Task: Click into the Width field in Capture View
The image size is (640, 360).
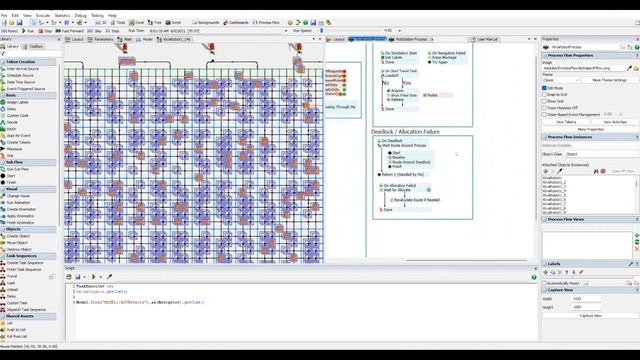Action: pyautogui.click(x=586, y=299)
